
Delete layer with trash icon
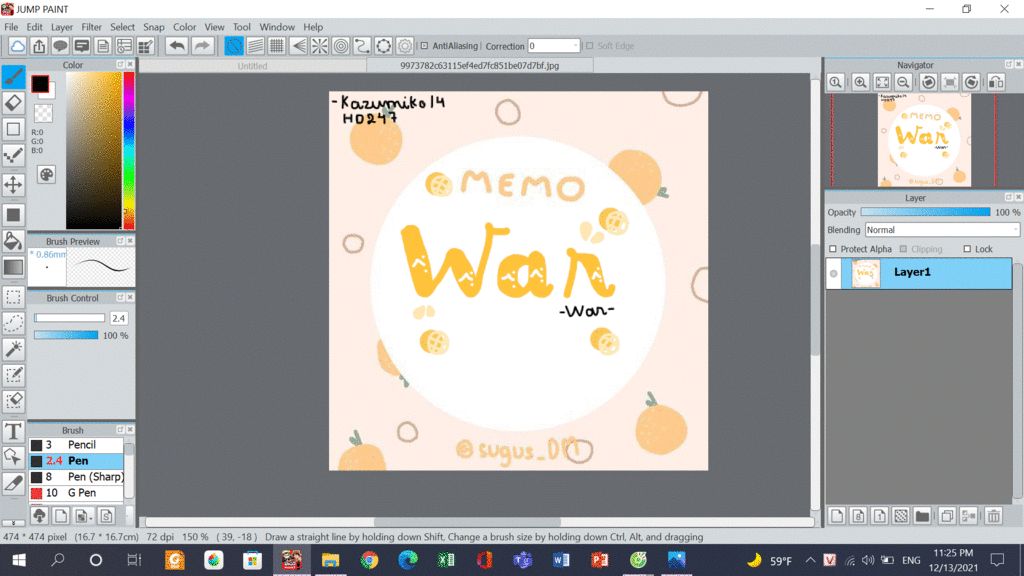tap(994, 516)
